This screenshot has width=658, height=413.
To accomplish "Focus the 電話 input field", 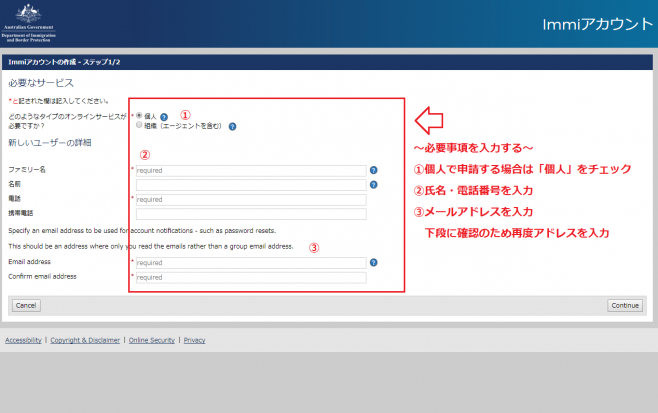I will click(250, 199).
